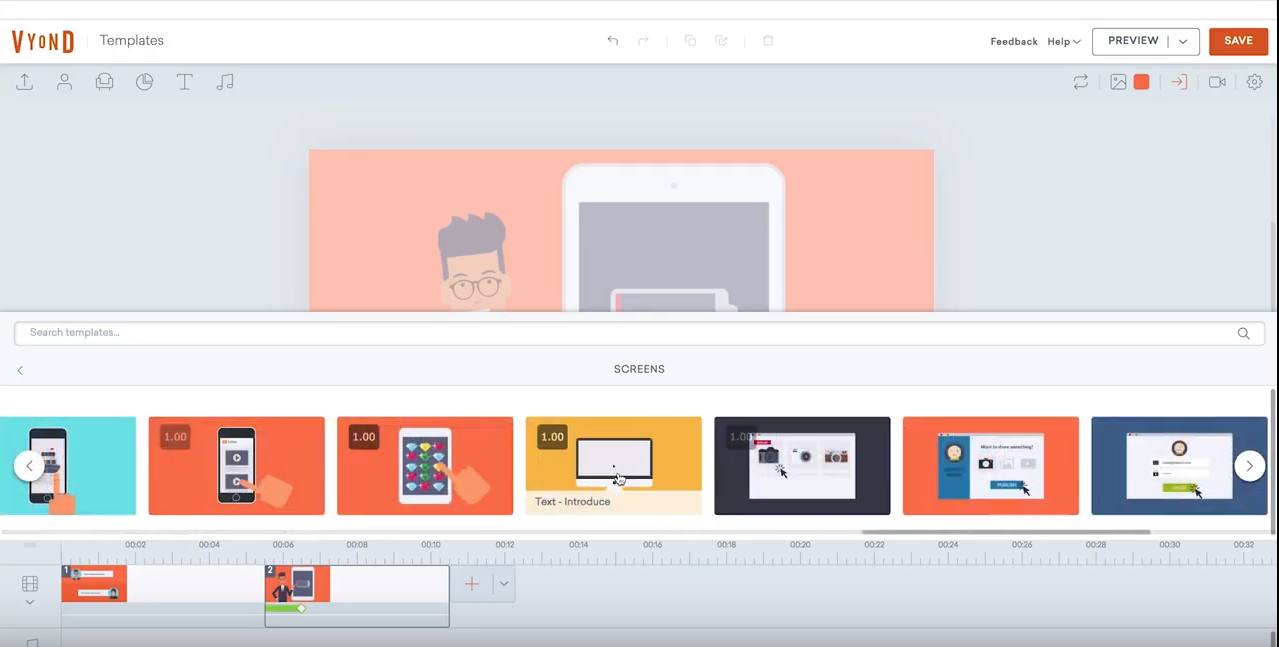Open the scene Settings gear icon
This screenshot has width=1279, height=647.
click(x=1254, y=82)
